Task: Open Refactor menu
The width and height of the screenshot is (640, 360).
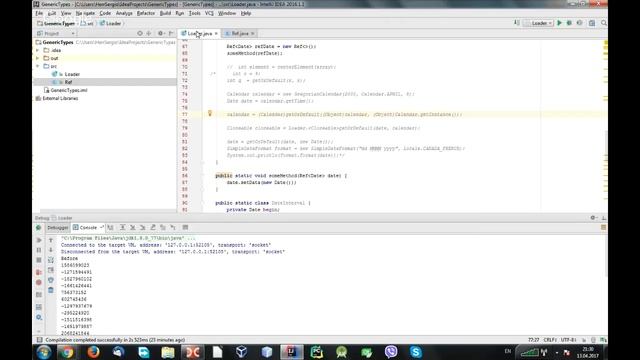Action: click(146, 13)
